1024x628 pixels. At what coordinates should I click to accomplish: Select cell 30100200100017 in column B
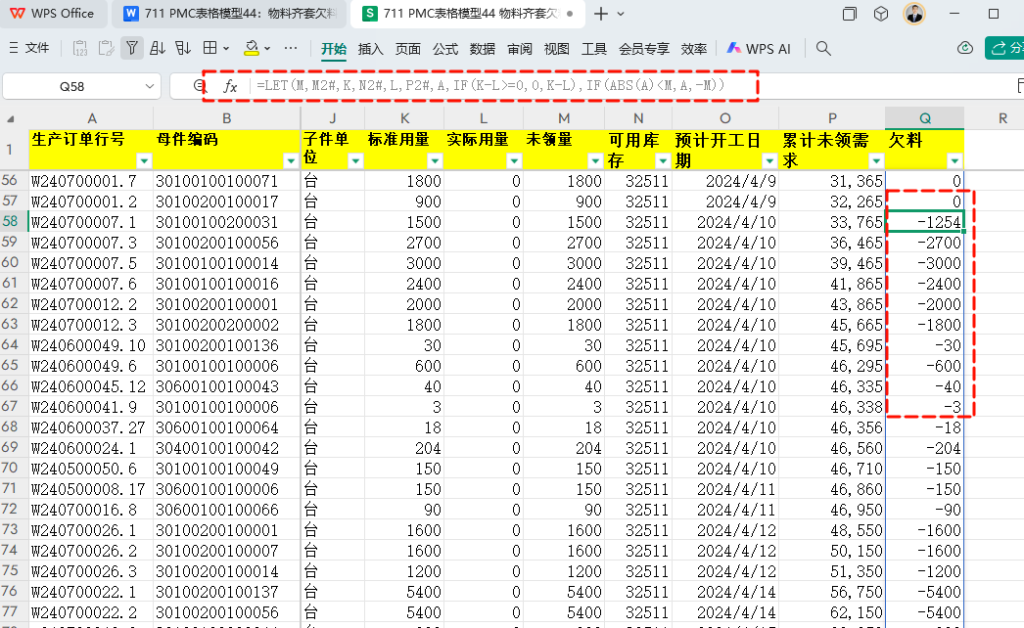click(227, 202)
